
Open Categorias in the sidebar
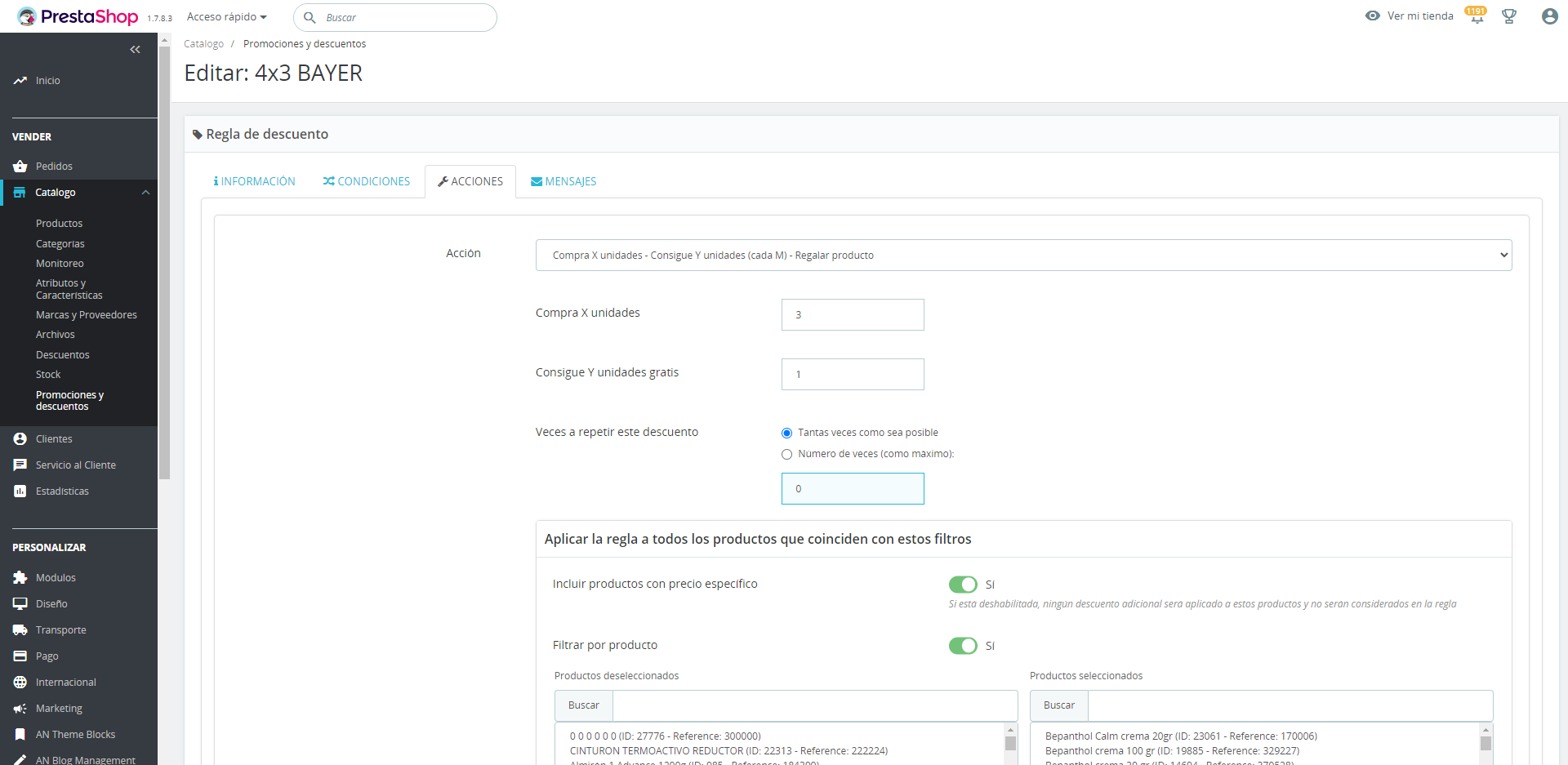60,244
